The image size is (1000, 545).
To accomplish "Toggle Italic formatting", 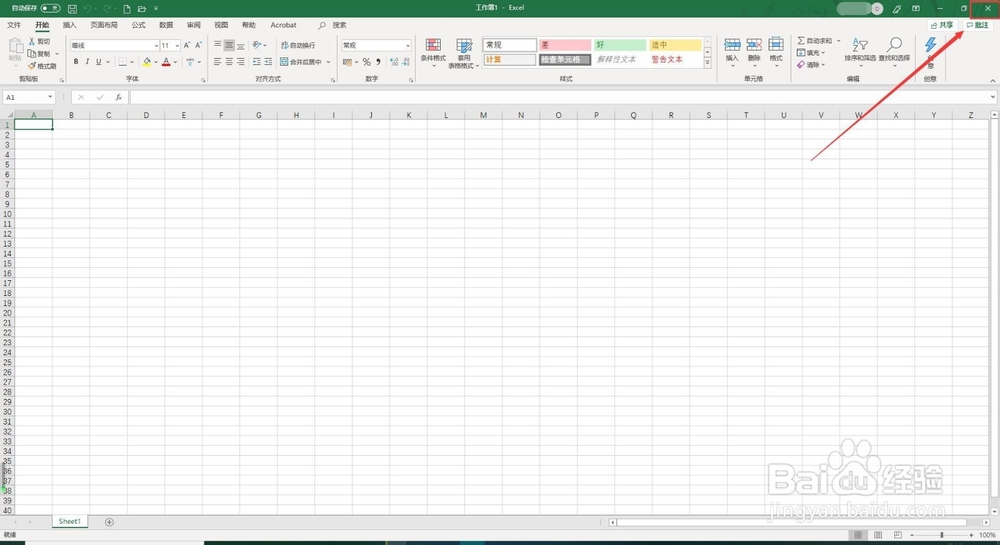I will (x=87, y=62).
